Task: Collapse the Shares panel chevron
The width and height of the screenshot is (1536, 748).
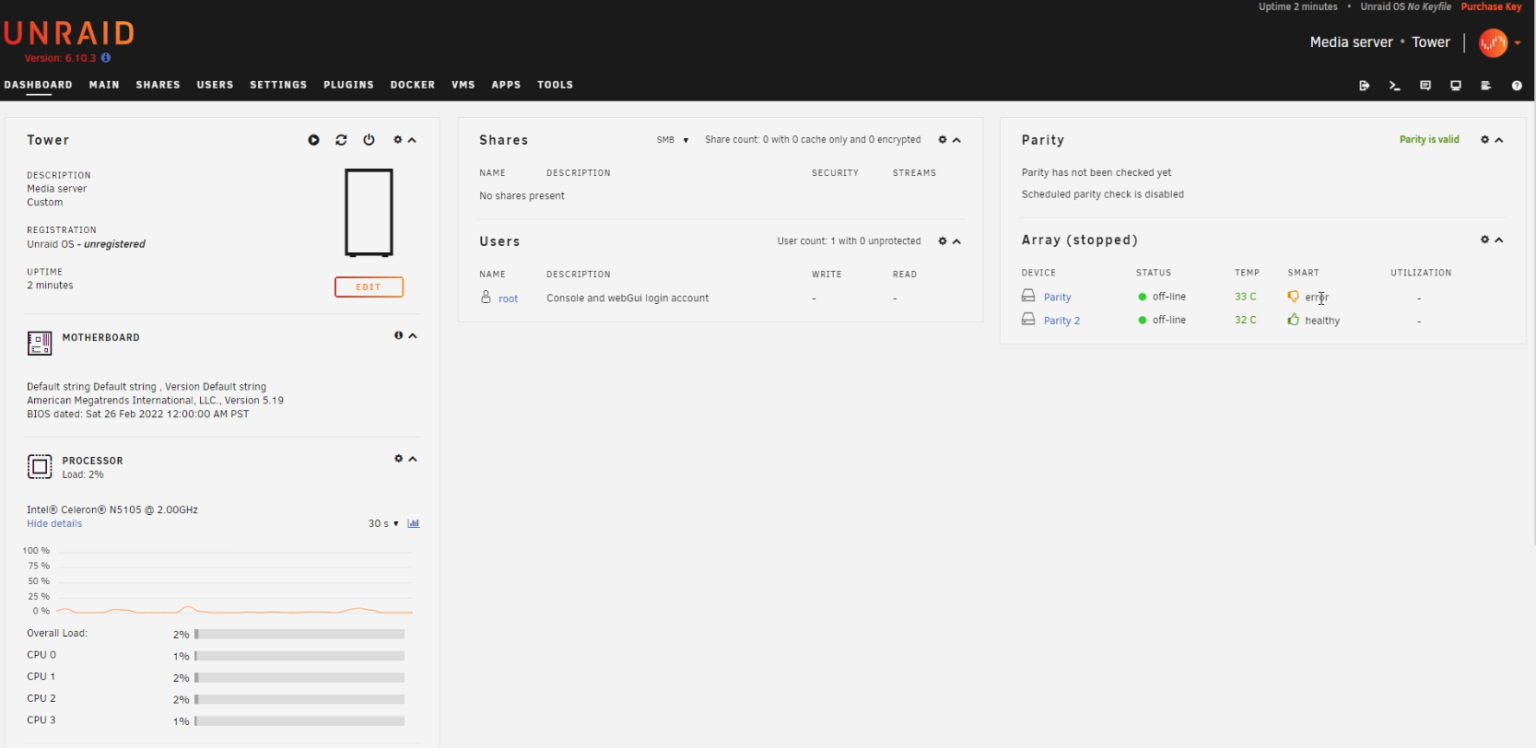Action: tap(956, 140)
